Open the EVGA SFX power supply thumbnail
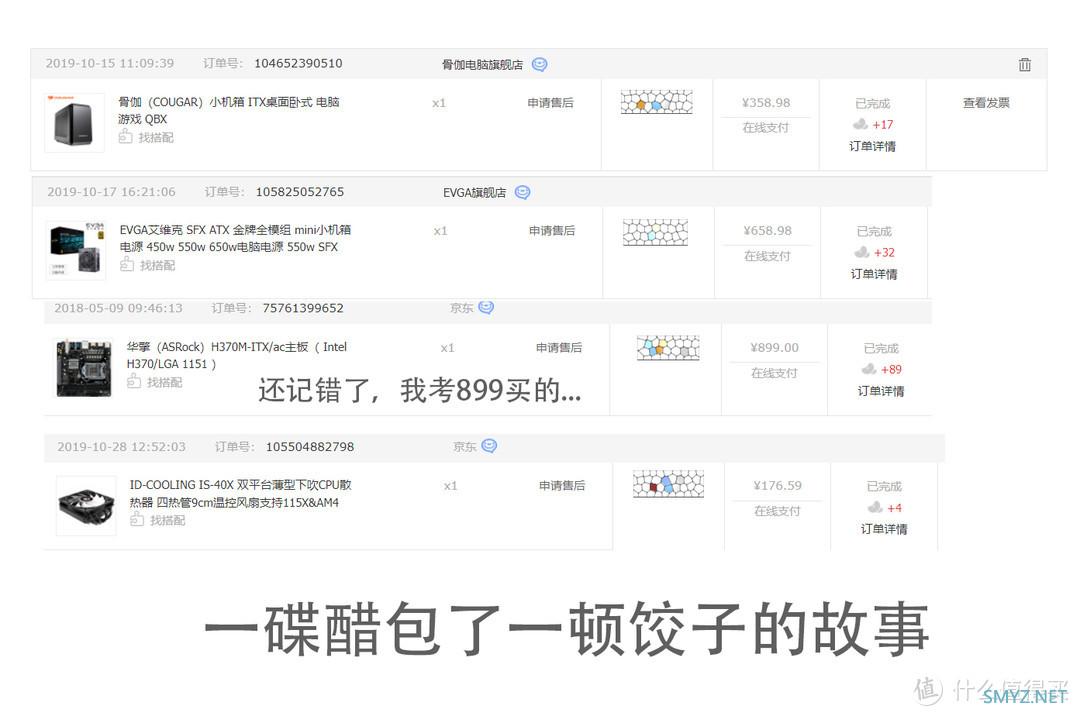The width and height of the screenshot is (1080, 716). (76, 251)
